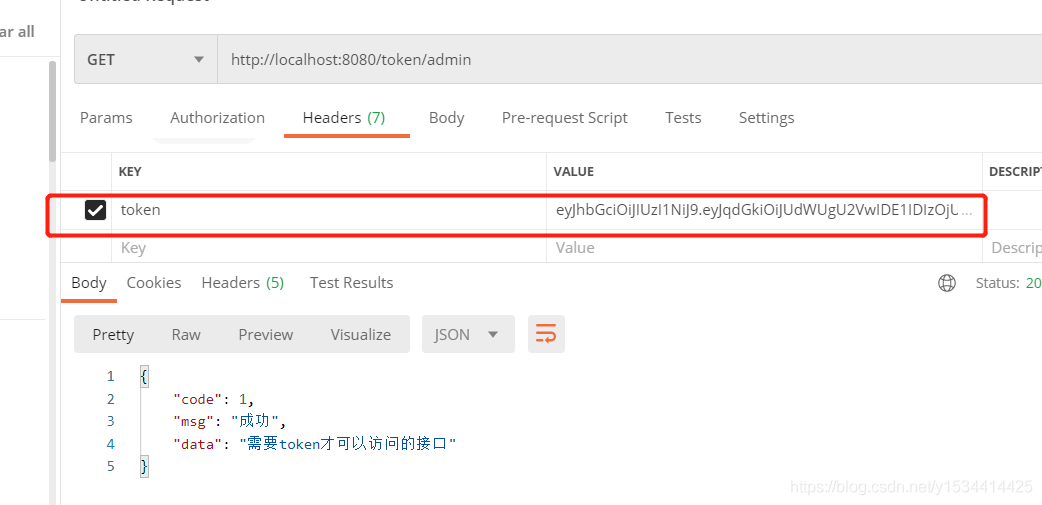Switch to the Params tab
This screenshot has width=1042, height=505.
pyautogui.click(x=106, y=118)
